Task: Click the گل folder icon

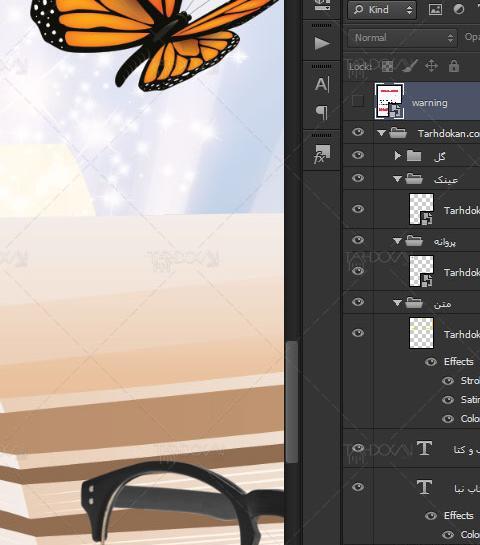Action: [x=414, y=156]
